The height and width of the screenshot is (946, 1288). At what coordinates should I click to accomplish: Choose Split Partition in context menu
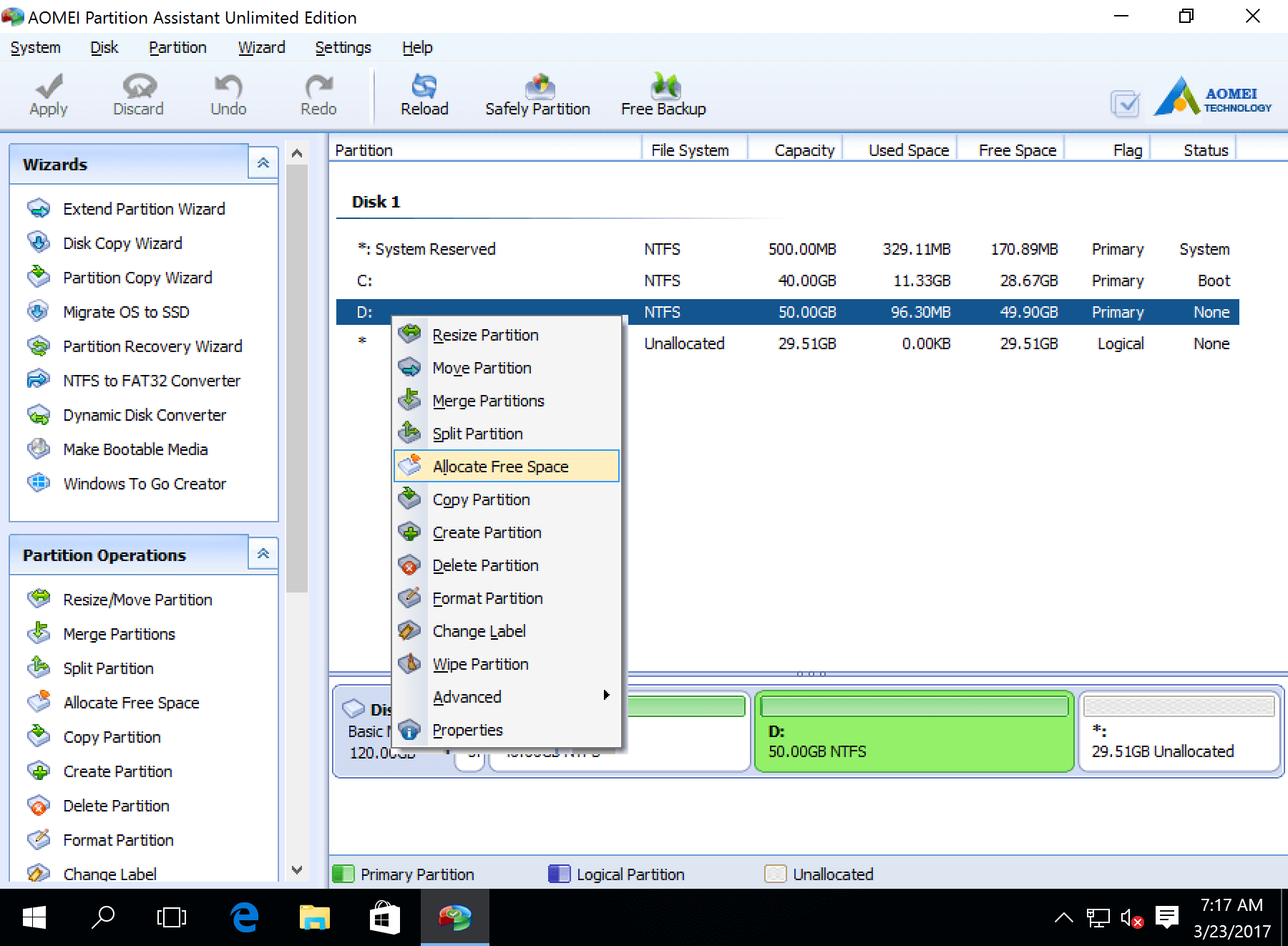507,434
